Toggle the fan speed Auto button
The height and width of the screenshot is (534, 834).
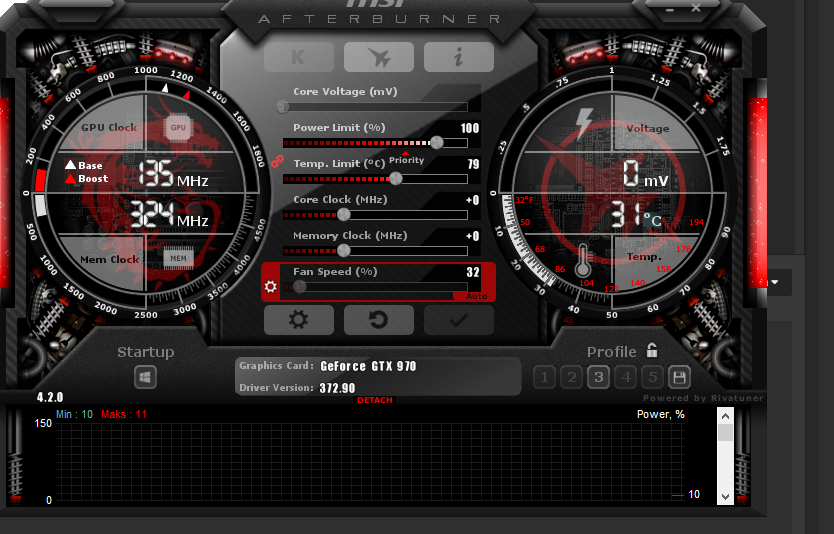point(474,296)
